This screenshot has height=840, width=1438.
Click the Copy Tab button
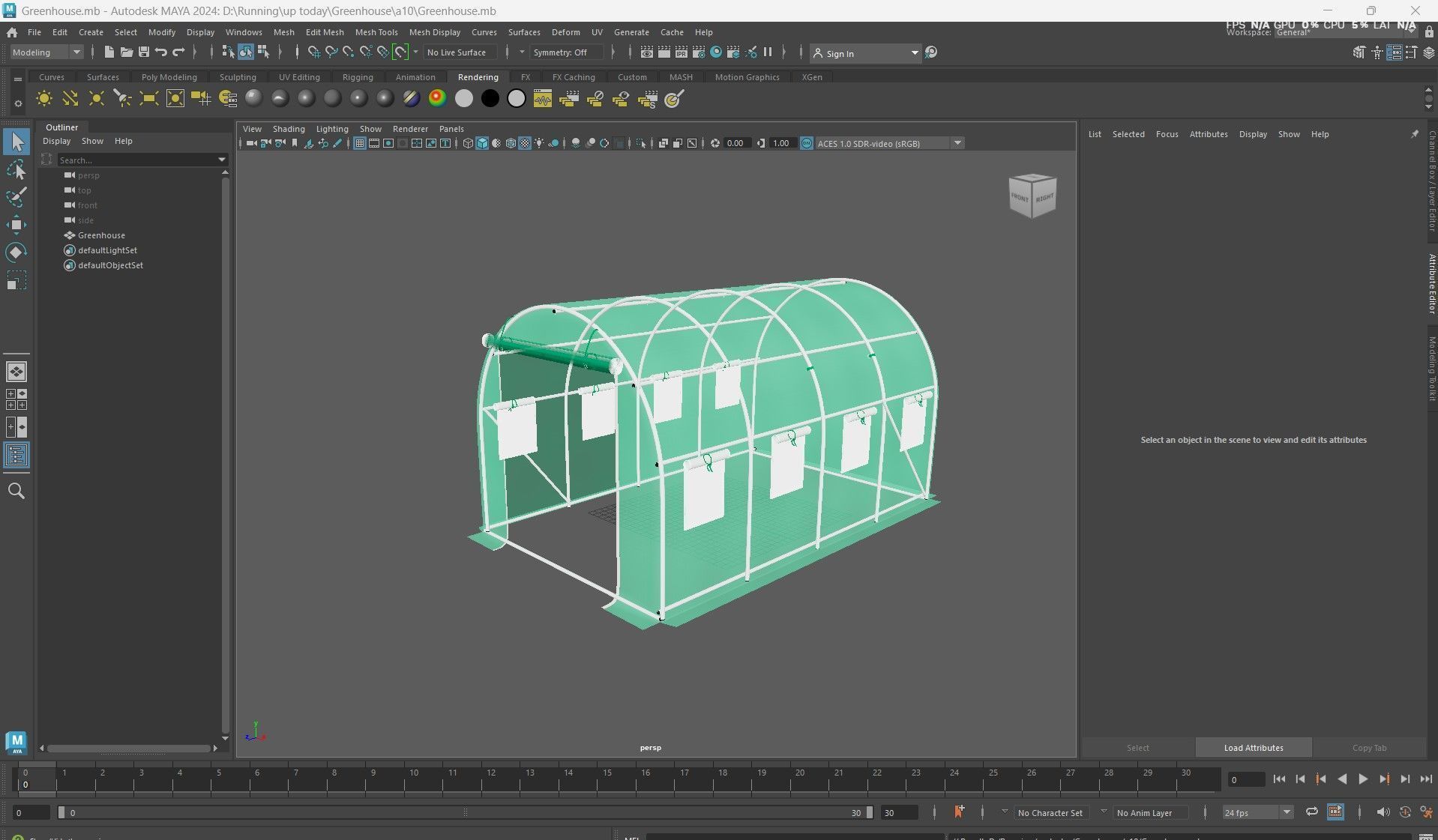coord(1369,748)
